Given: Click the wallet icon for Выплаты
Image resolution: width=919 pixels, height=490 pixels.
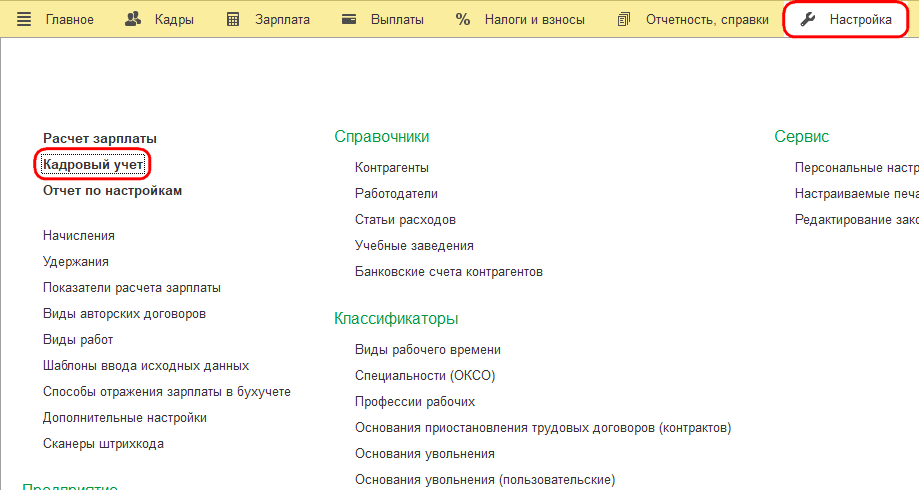Looking at the screenshot, I should (x=349, y=19).
